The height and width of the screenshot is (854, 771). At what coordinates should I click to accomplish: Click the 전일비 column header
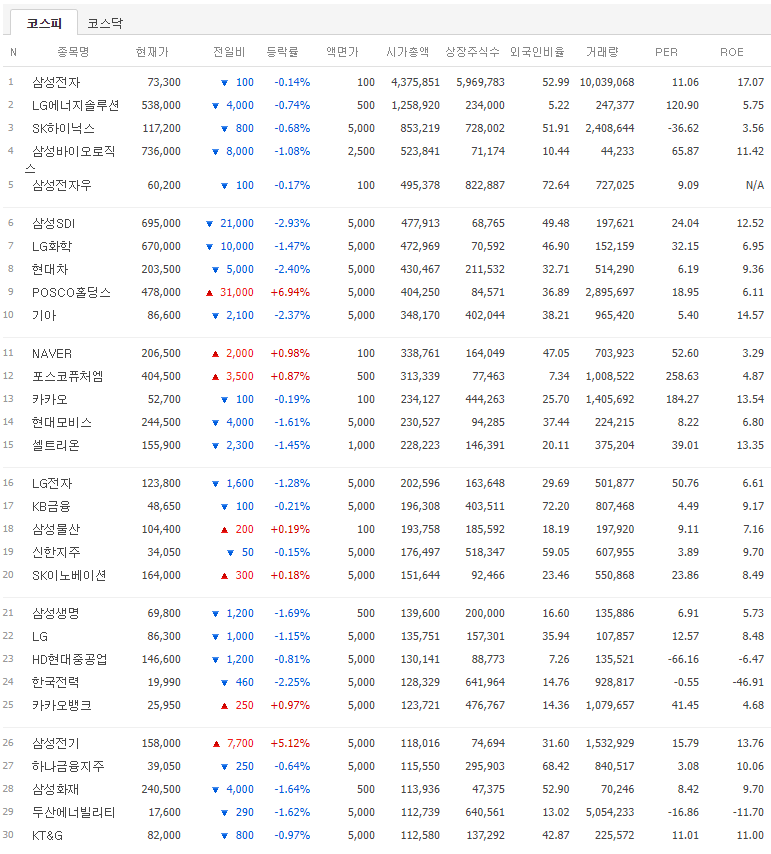click(229, 52)
